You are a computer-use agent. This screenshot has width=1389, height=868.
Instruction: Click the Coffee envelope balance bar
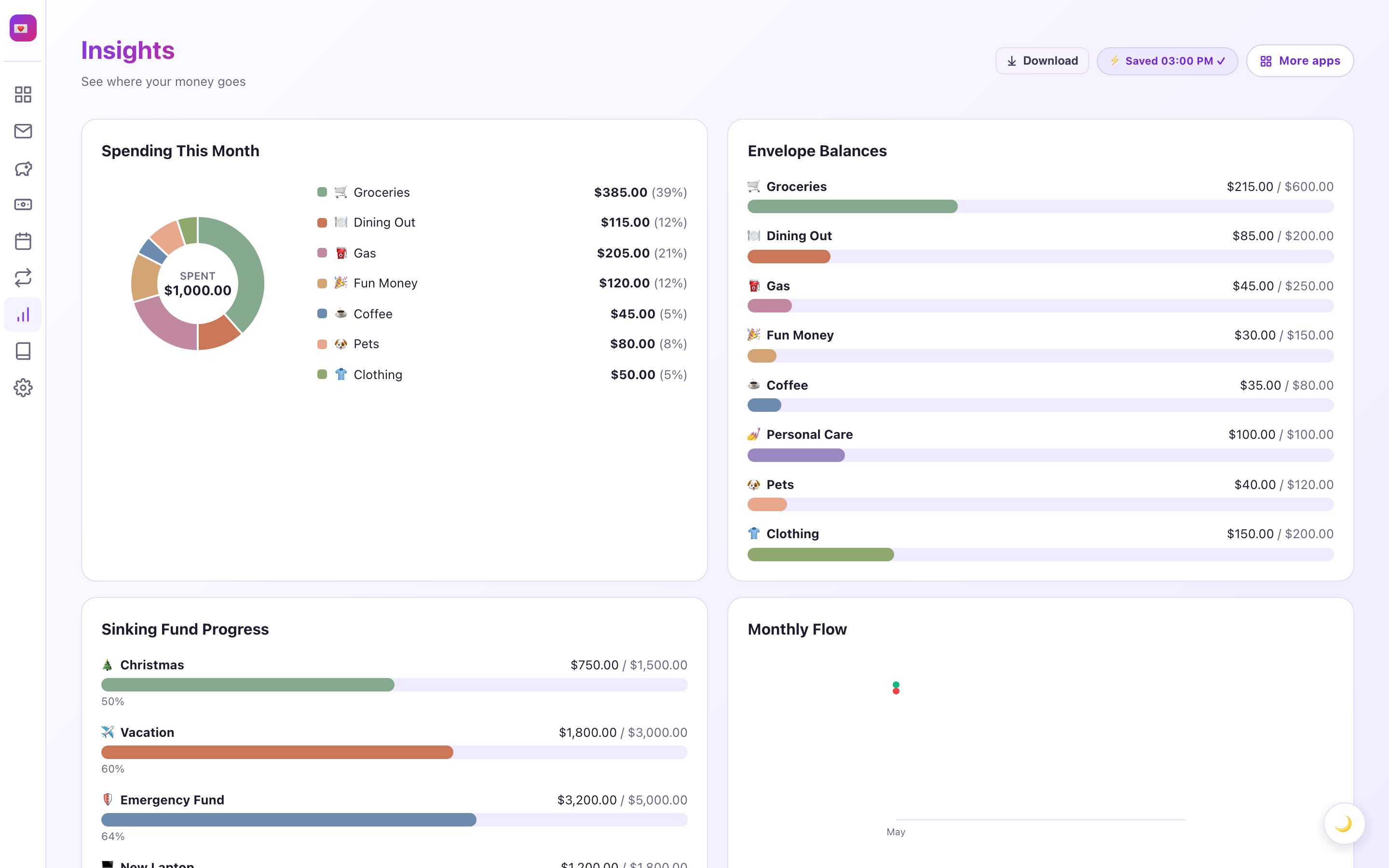[x=1040, y=405]
